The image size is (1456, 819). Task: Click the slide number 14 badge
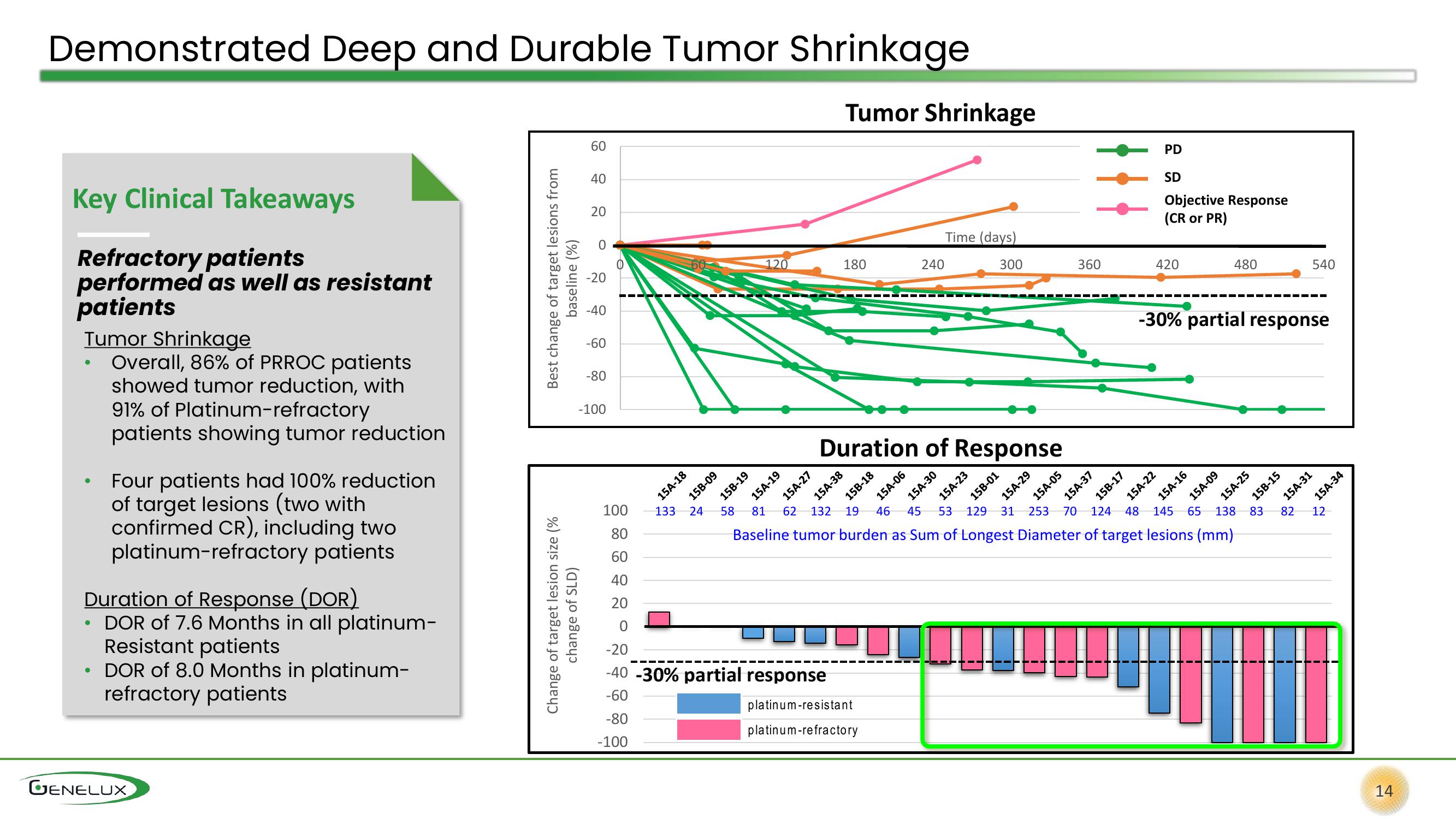tap(1384, 790)
